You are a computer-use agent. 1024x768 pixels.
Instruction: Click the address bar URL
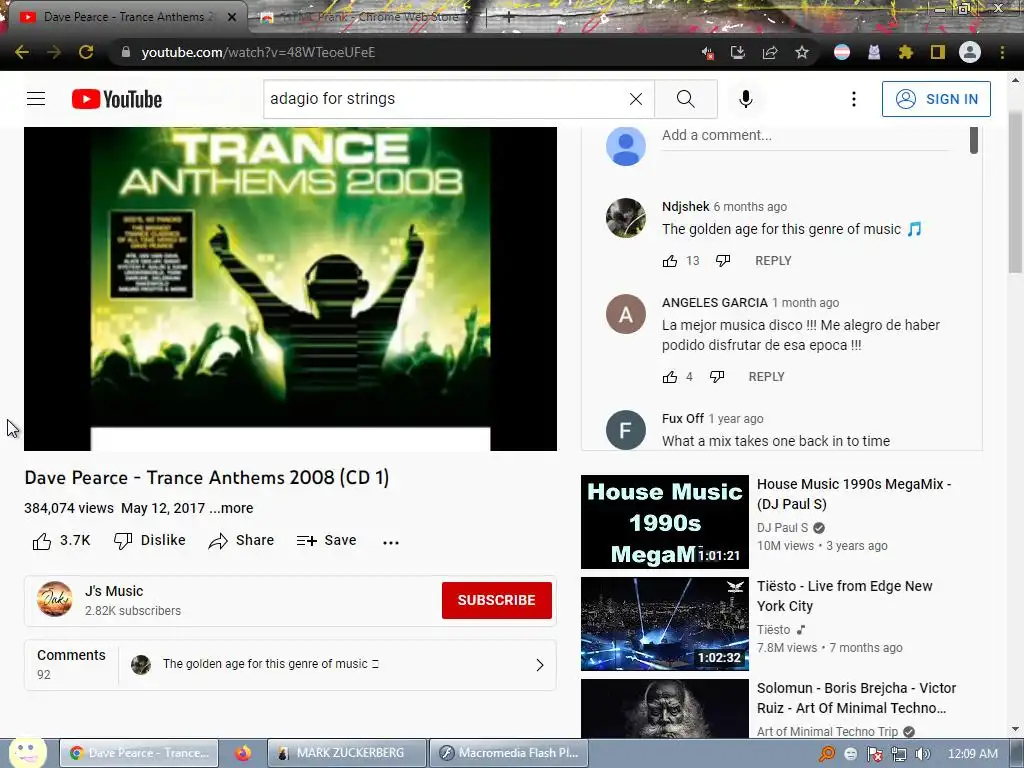click(x=258, y=52)
